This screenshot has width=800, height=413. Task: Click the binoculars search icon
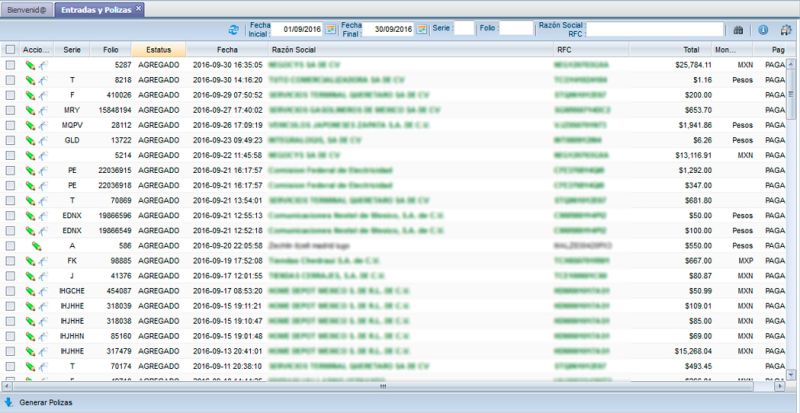(738, 30)
